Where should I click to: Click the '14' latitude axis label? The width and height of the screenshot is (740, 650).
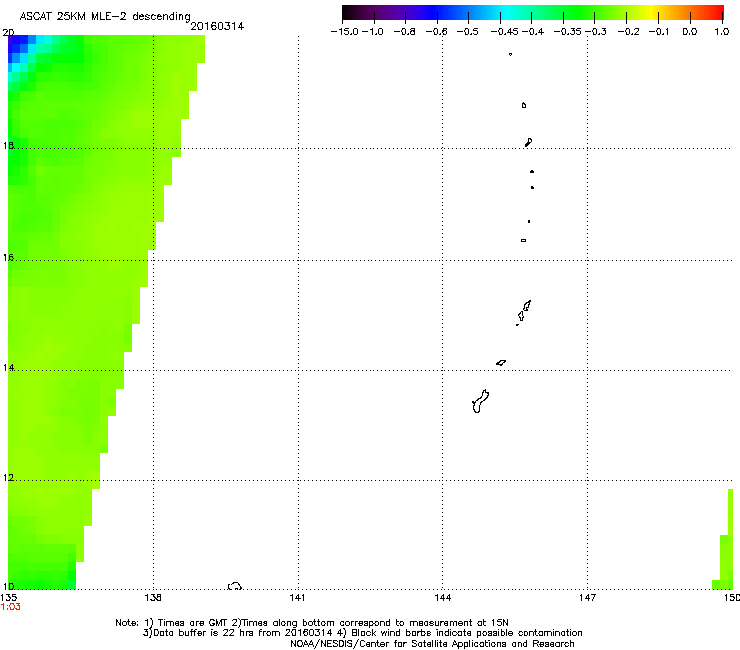pyautogui.click(x=8, y=368)
